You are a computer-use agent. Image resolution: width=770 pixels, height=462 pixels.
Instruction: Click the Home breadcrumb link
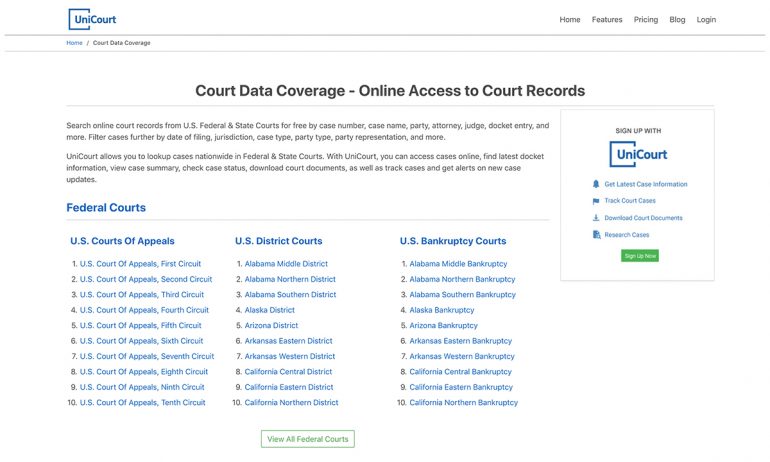pos(75,43)
